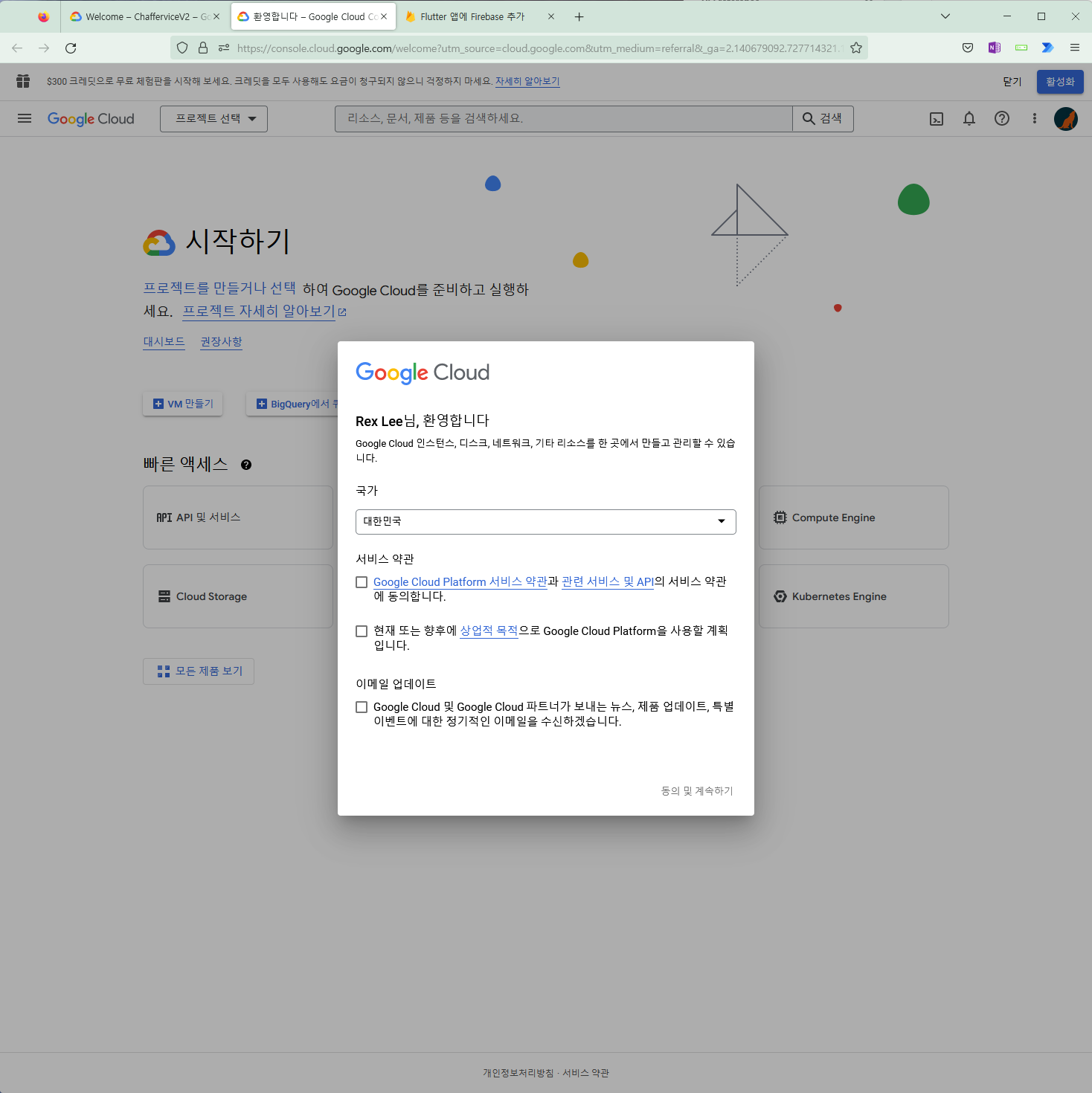This screenshot has width=1092, height=1093.
Task: Click the VM 만들기 button
Action: pos(183,404)
